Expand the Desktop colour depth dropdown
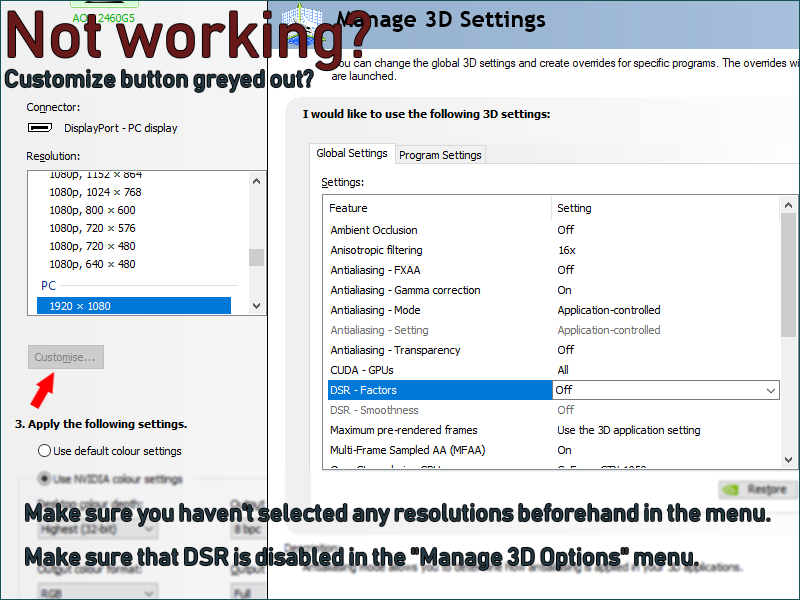The image size is (800, 600). coord(97,530)
